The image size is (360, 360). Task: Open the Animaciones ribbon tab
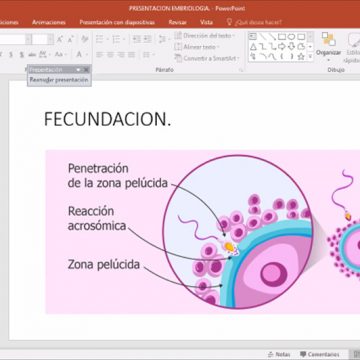tap(49, 22)
